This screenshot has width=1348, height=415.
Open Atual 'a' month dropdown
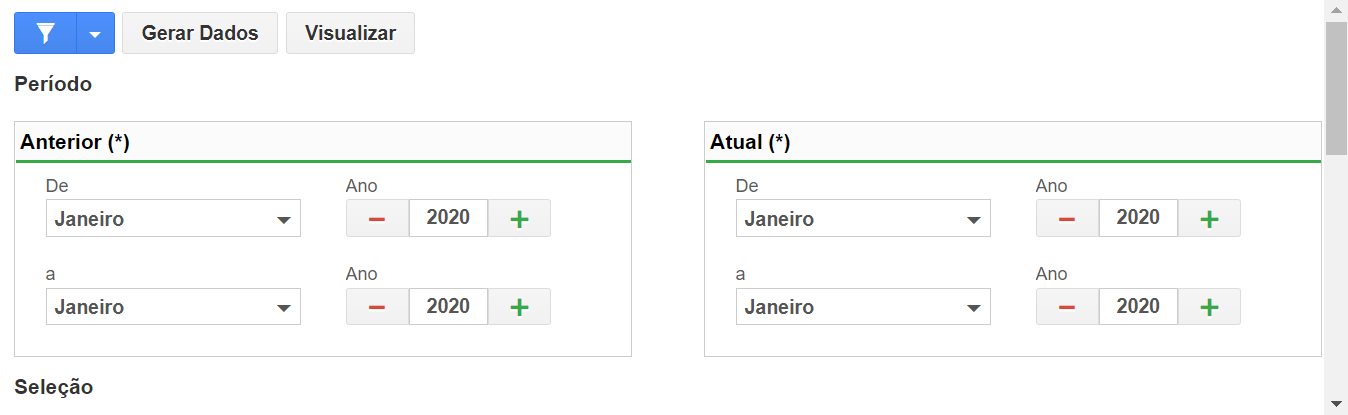pos(863,306)
